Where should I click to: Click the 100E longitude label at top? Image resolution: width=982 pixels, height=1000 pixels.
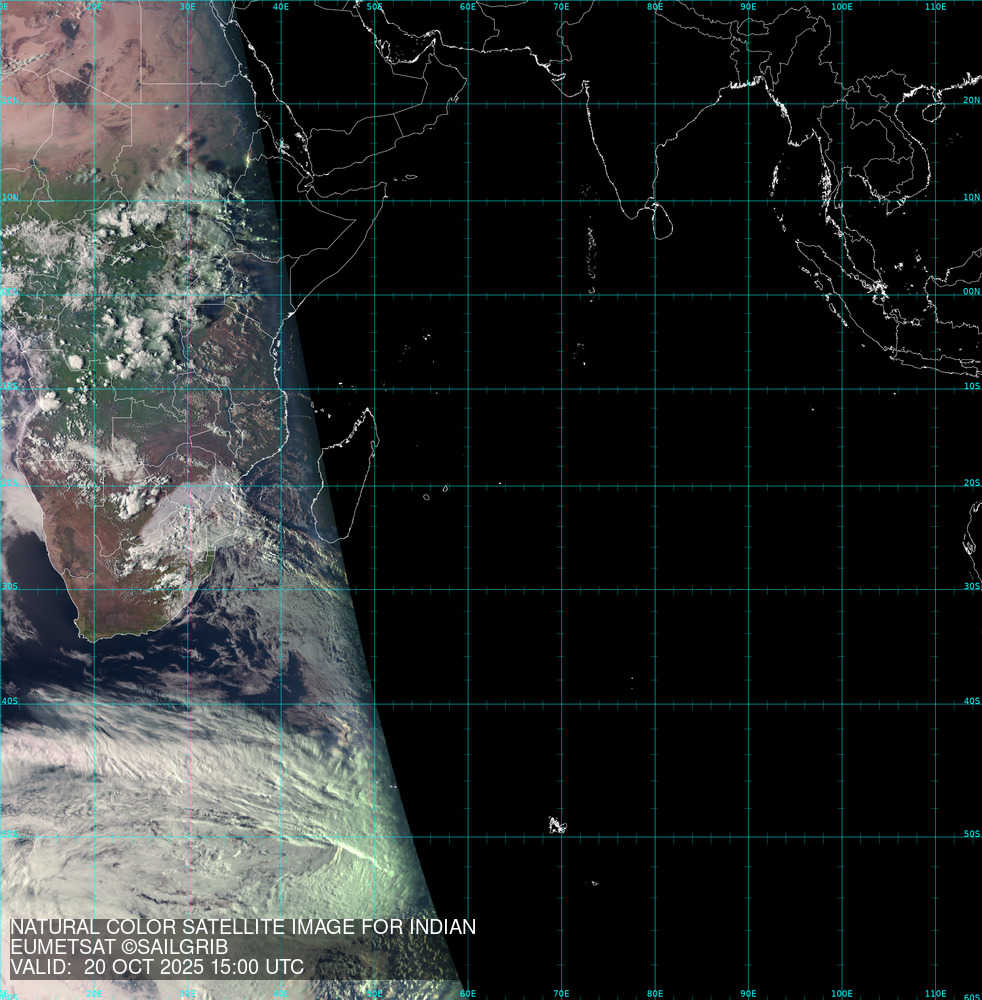[842, 6]
